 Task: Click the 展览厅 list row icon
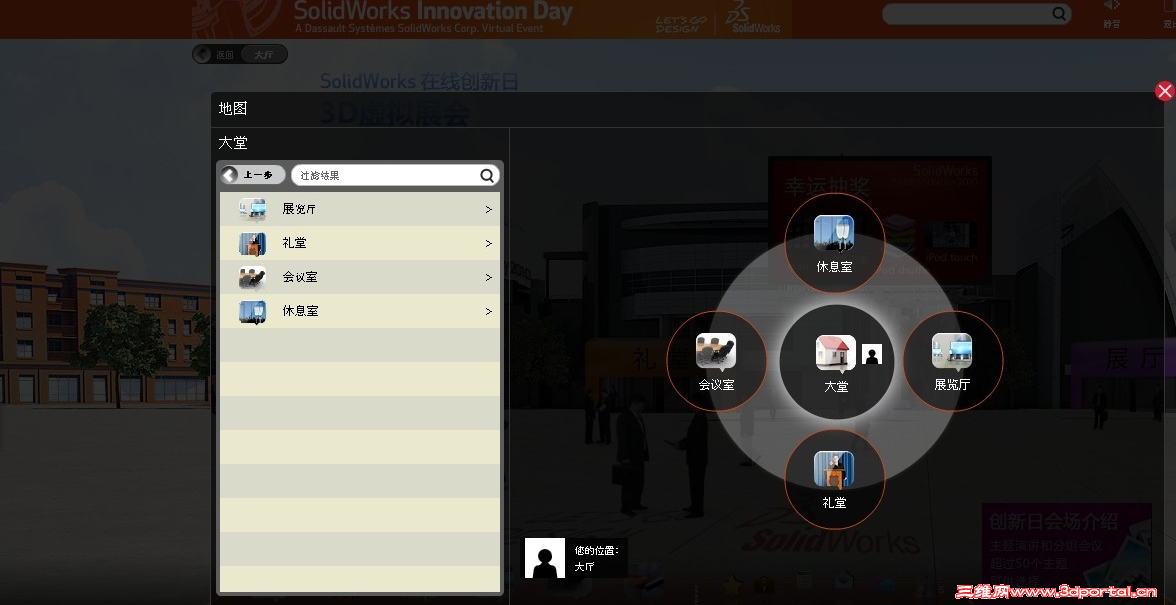253,209
